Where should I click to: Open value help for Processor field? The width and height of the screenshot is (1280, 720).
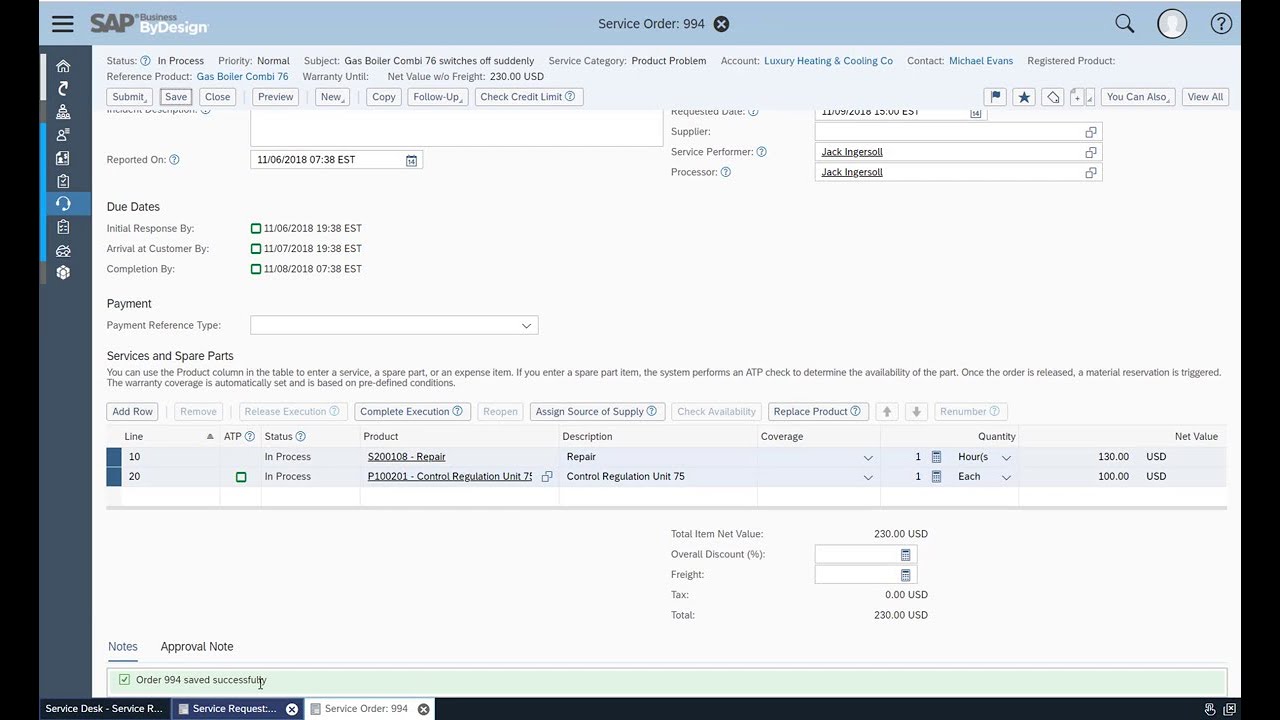tap(1091, 172)
